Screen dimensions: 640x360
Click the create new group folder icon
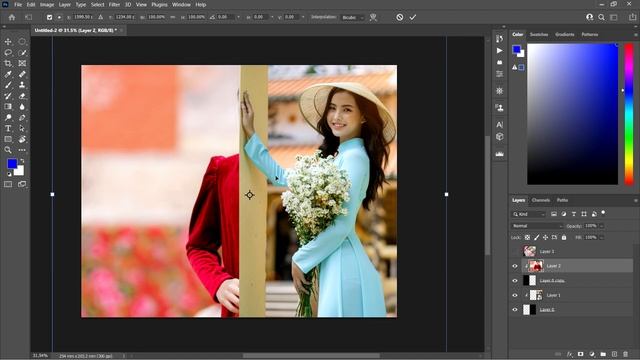[x=603, y=354]
